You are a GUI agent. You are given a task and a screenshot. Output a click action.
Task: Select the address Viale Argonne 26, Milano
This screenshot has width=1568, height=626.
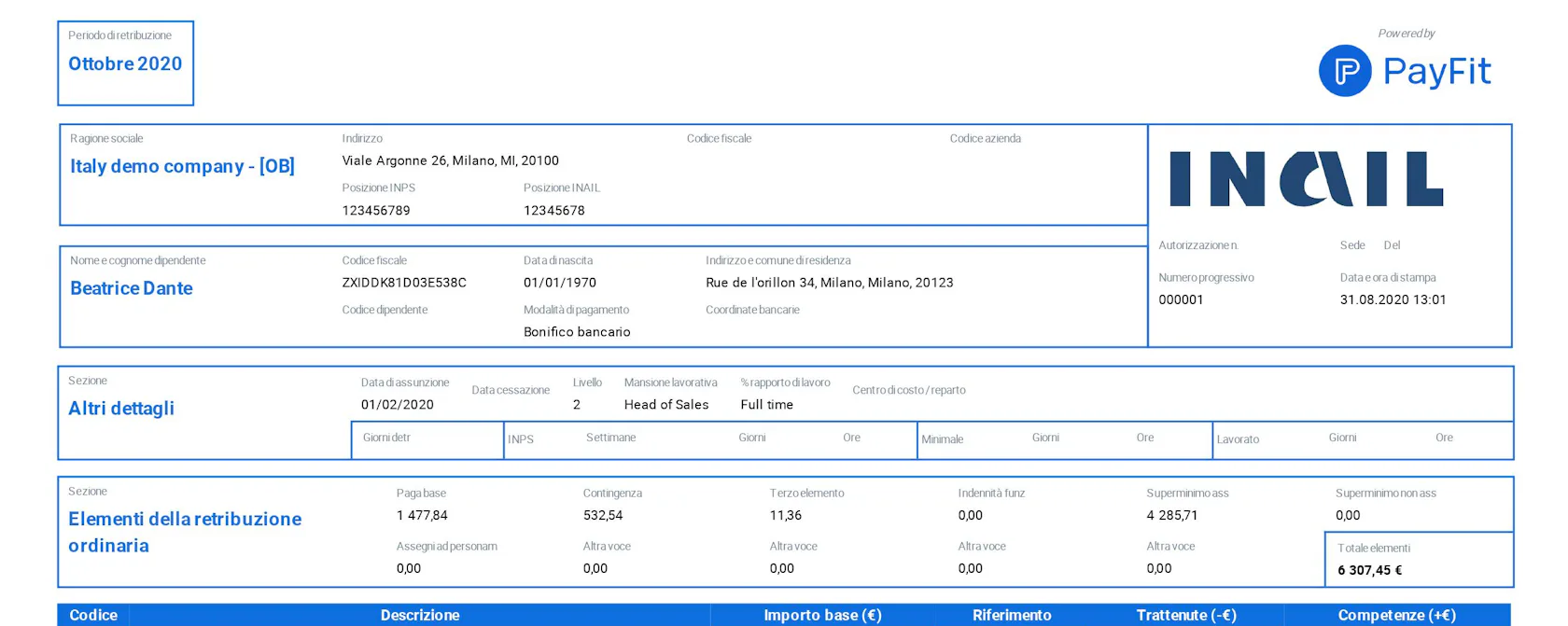click(450, 160)
